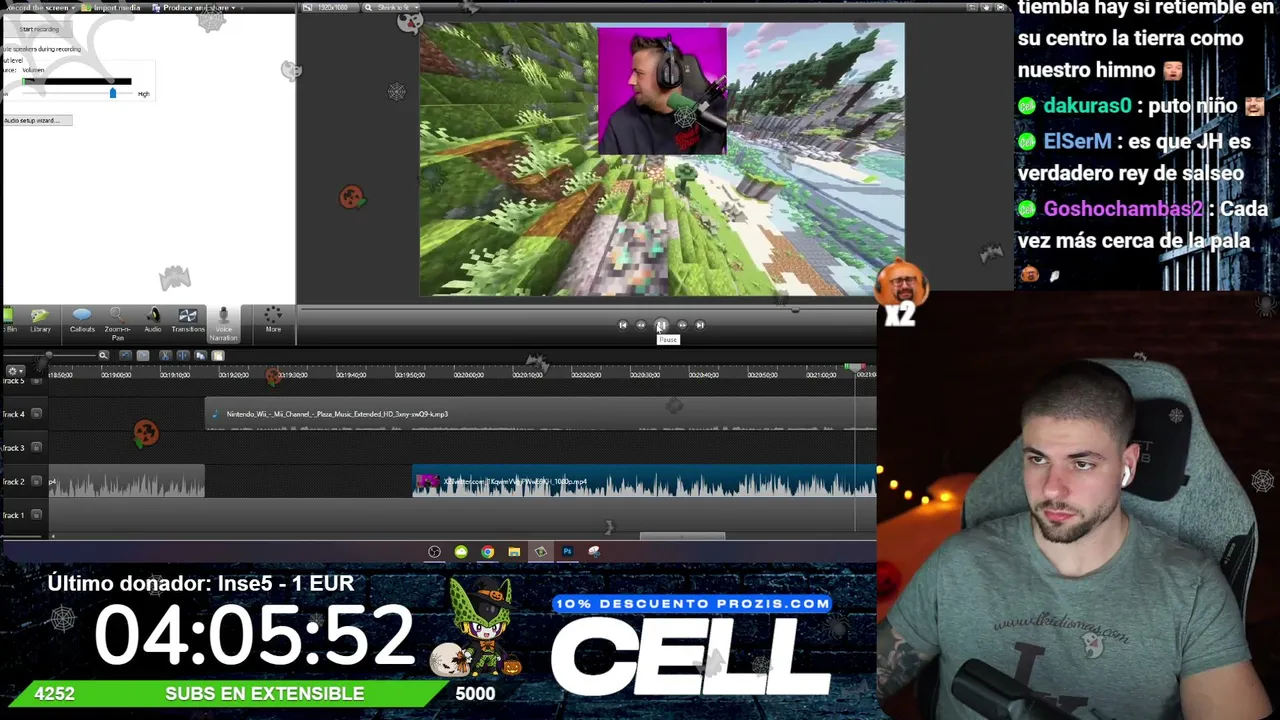Expand the Produce and share dropdown arrow
The width and height of the screenshot is (1280, 720).
(233, 8)
